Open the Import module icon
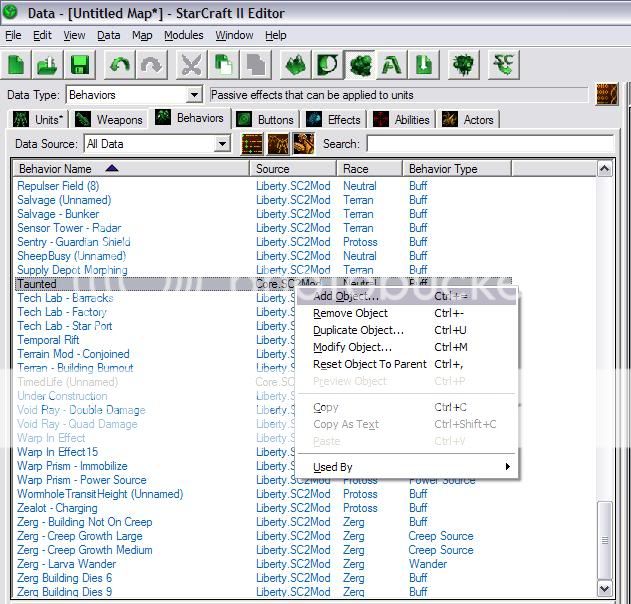Viewport: 631px width, 604px height. (423, 64)
